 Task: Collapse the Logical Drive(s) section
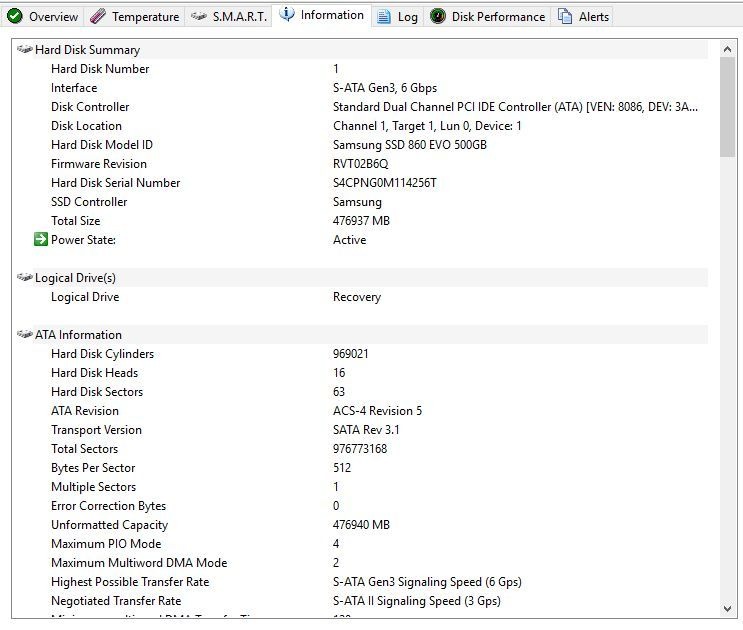[x=25, y=278]
